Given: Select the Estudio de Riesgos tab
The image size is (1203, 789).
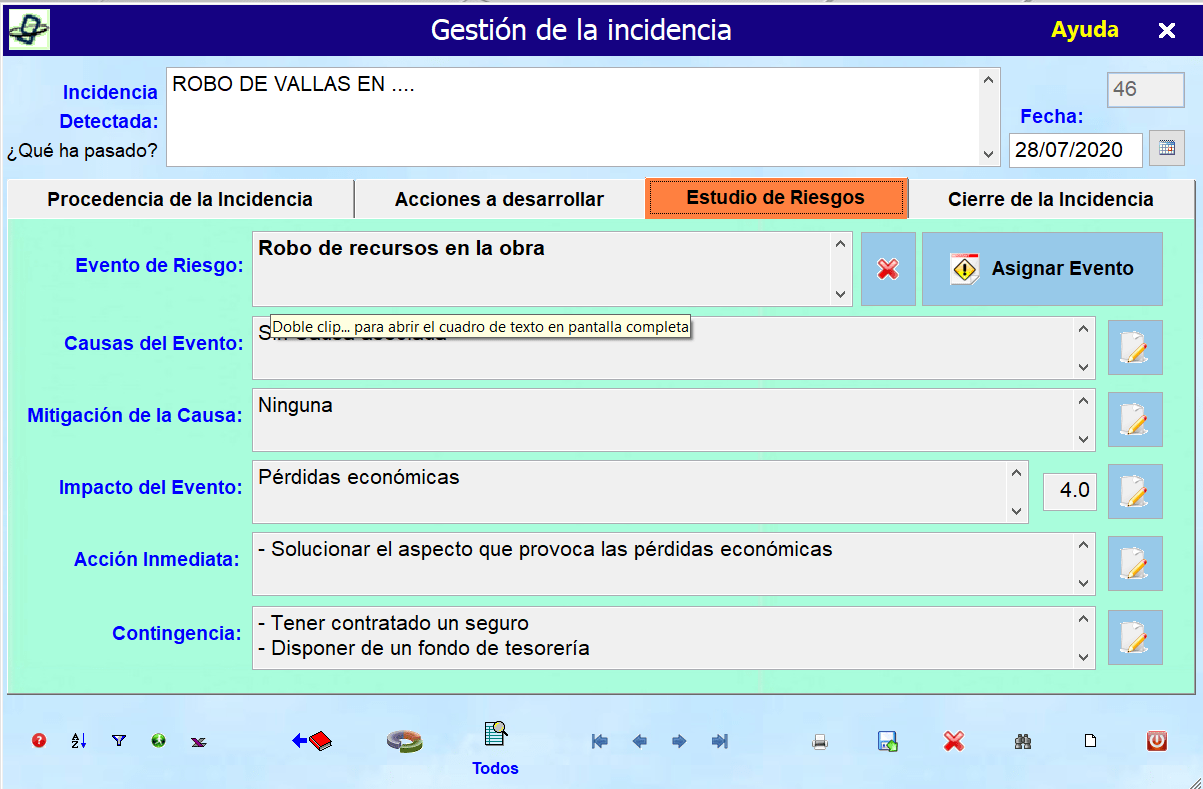Looking at the screenshot, I should 776,198.
